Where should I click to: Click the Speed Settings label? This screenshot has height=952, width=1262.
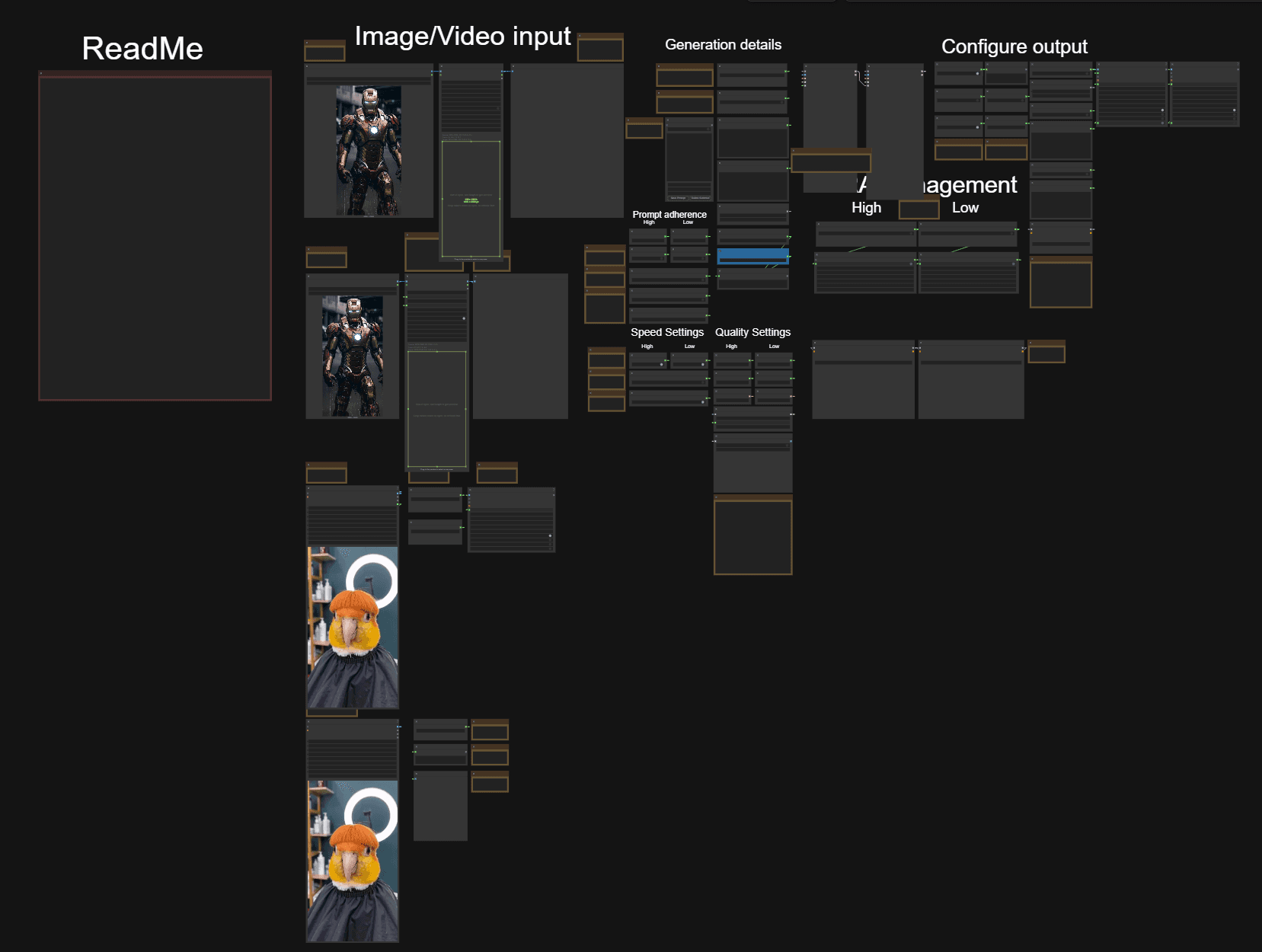click(667, 332)
